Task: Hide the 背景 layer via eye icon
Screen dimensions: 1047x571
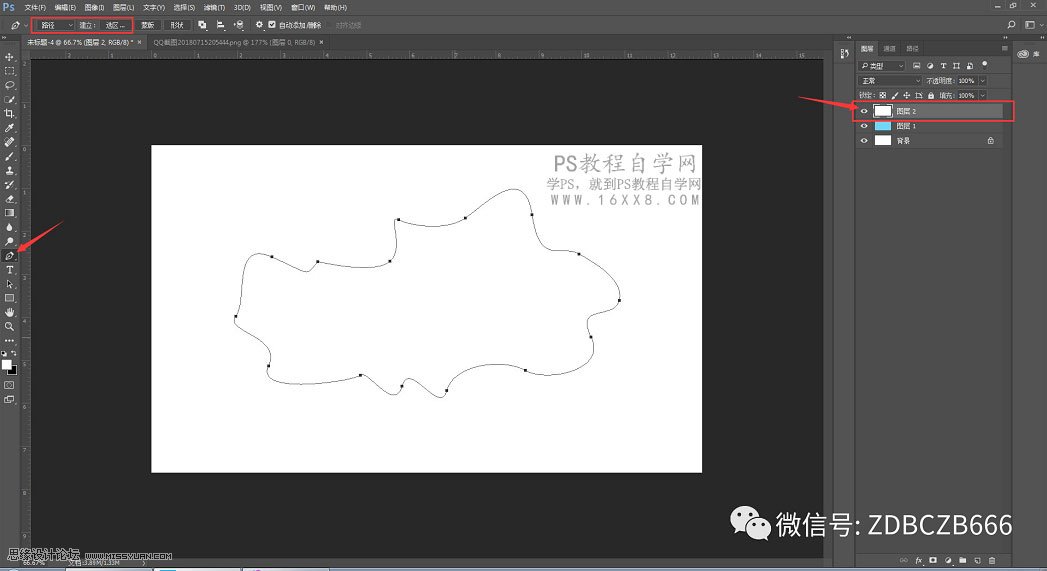Action: click(x=864, y=140)
